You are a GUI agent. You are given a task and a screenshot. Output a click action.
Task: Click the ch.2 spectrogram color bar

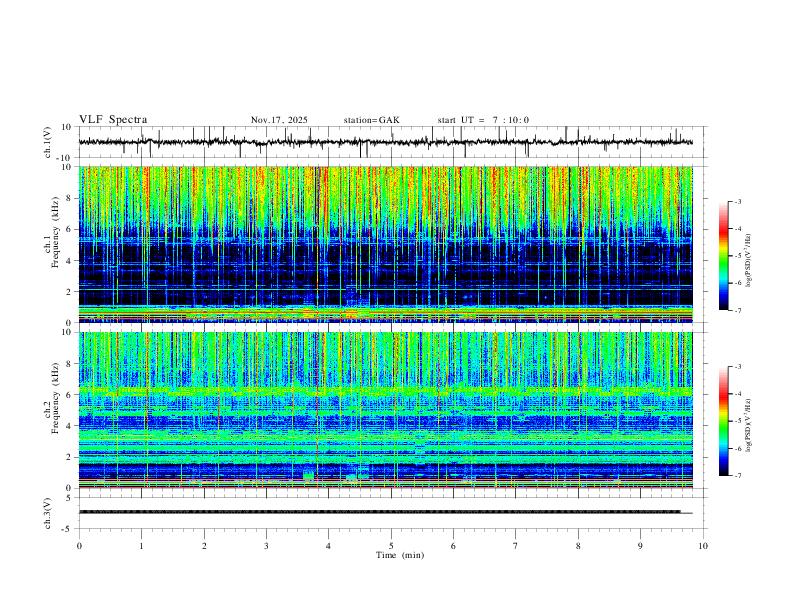tap(724, 421)
